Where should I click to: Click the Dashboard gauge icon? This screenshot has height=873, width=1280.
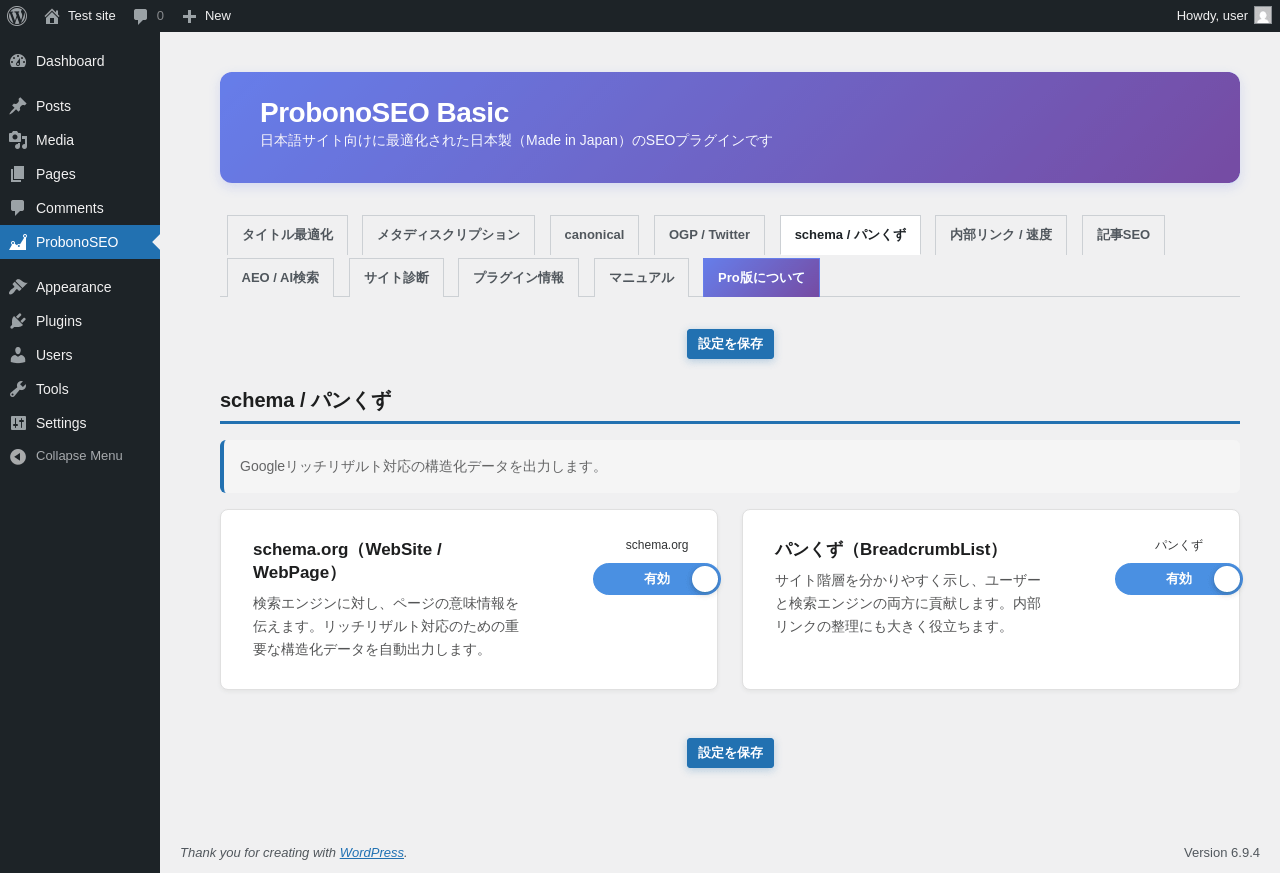(18, 61)
